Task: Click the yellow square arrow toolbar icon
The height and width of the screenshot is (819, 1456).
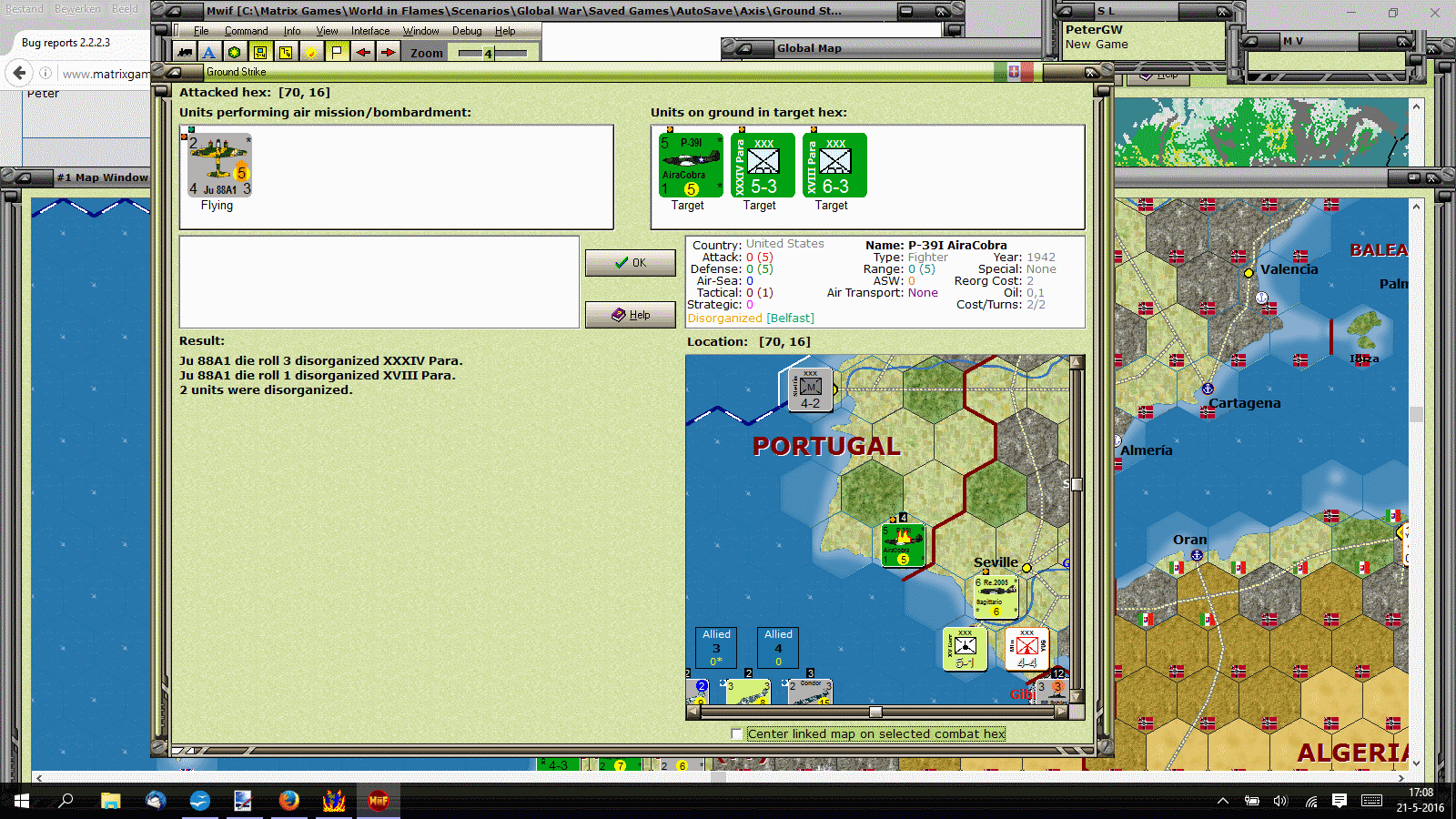Action: (286, 53)
